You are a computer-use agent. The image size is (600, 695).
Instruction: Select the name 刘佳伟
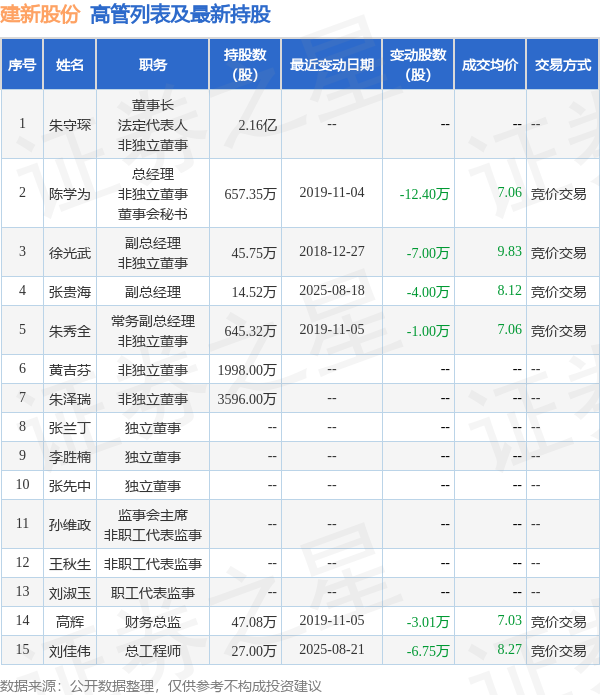(x=70, y=651)
